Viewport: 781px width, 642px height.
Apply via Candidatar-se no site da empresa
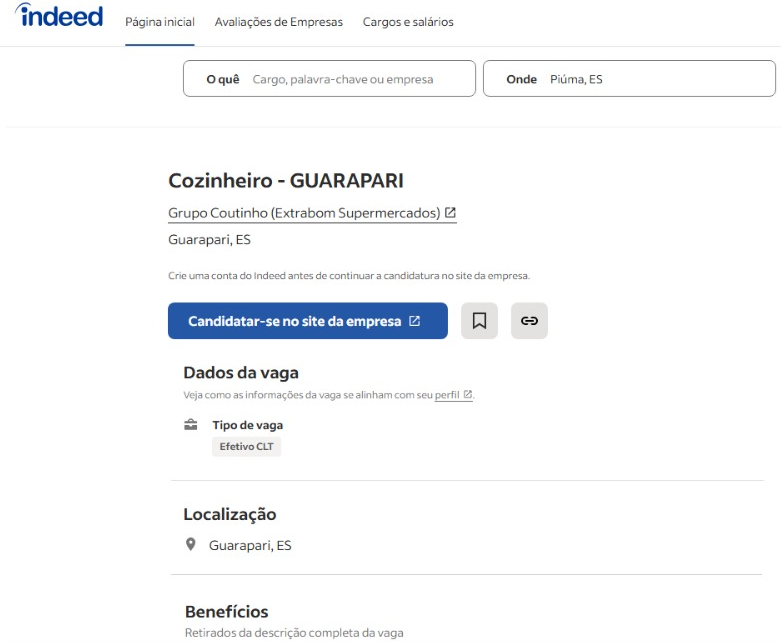click(308, 321)
